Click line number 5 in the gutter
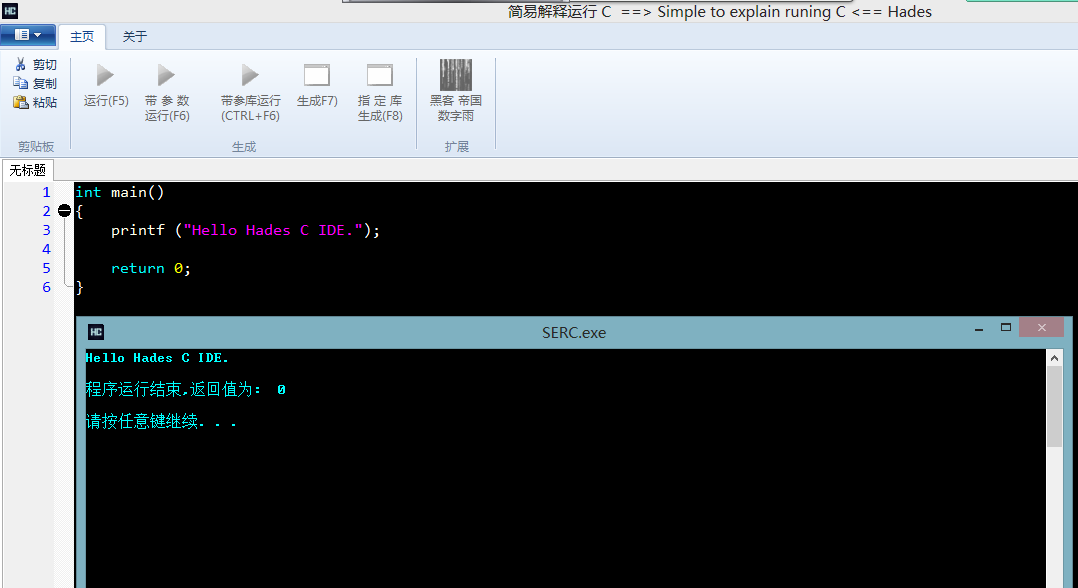This screenshot has height=588, width=1078. pos(46,268)
